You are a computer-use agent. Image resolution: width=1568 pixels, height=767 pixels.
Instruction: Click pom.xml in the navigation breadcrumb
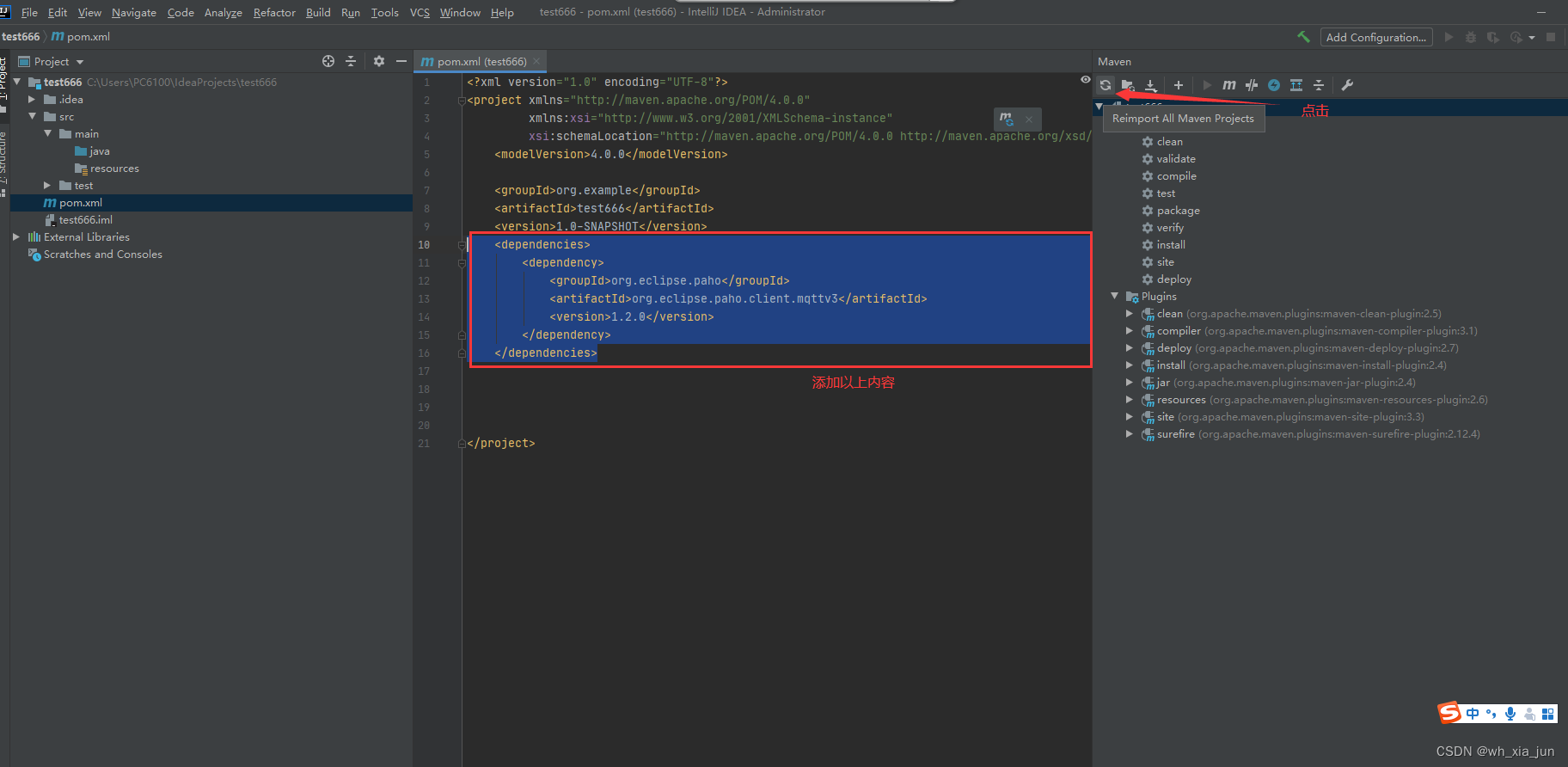click(x=81, y=37)
